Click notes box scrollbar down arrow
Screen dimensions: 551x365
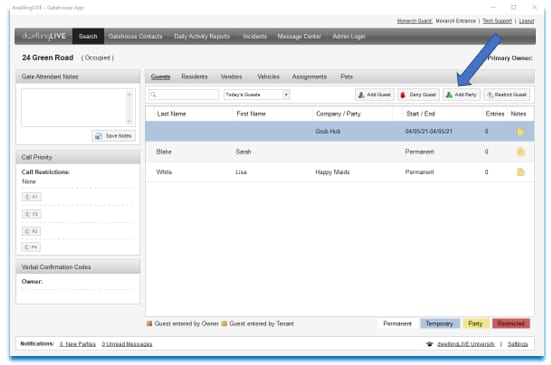pos(129,122)
